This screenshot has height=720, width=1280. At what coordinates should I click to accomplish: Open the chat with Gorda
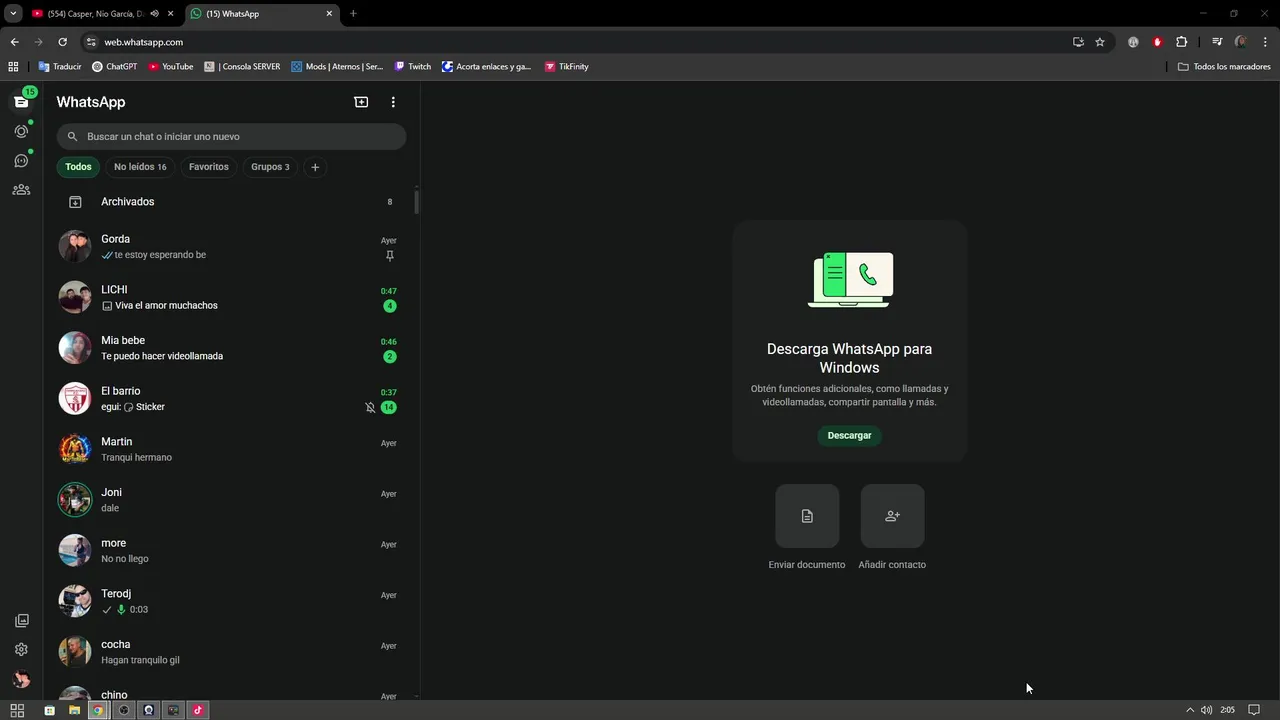[231, 247]
